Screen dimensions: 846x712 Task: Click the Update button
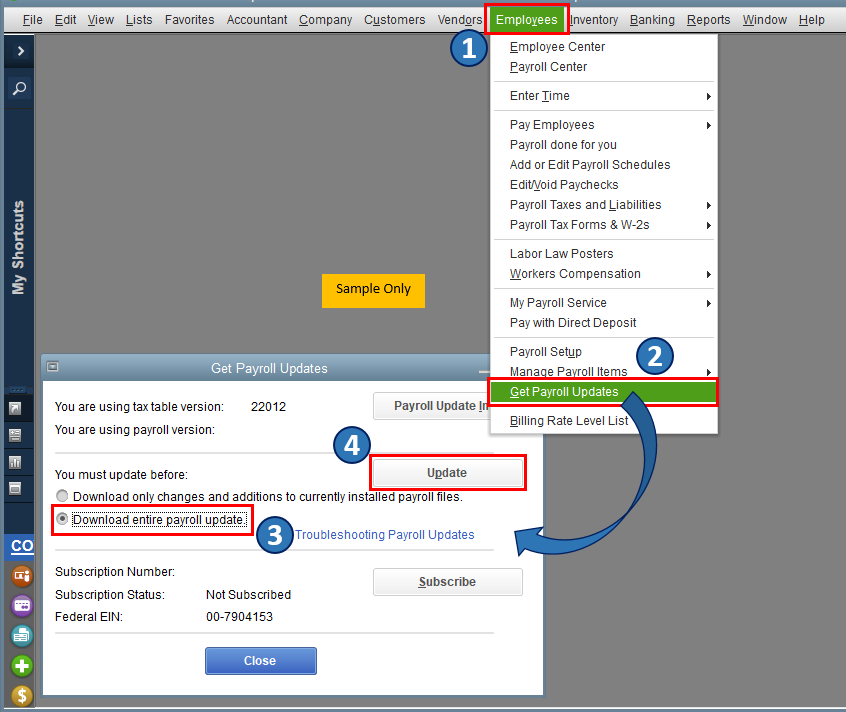(x=447, y=473)
